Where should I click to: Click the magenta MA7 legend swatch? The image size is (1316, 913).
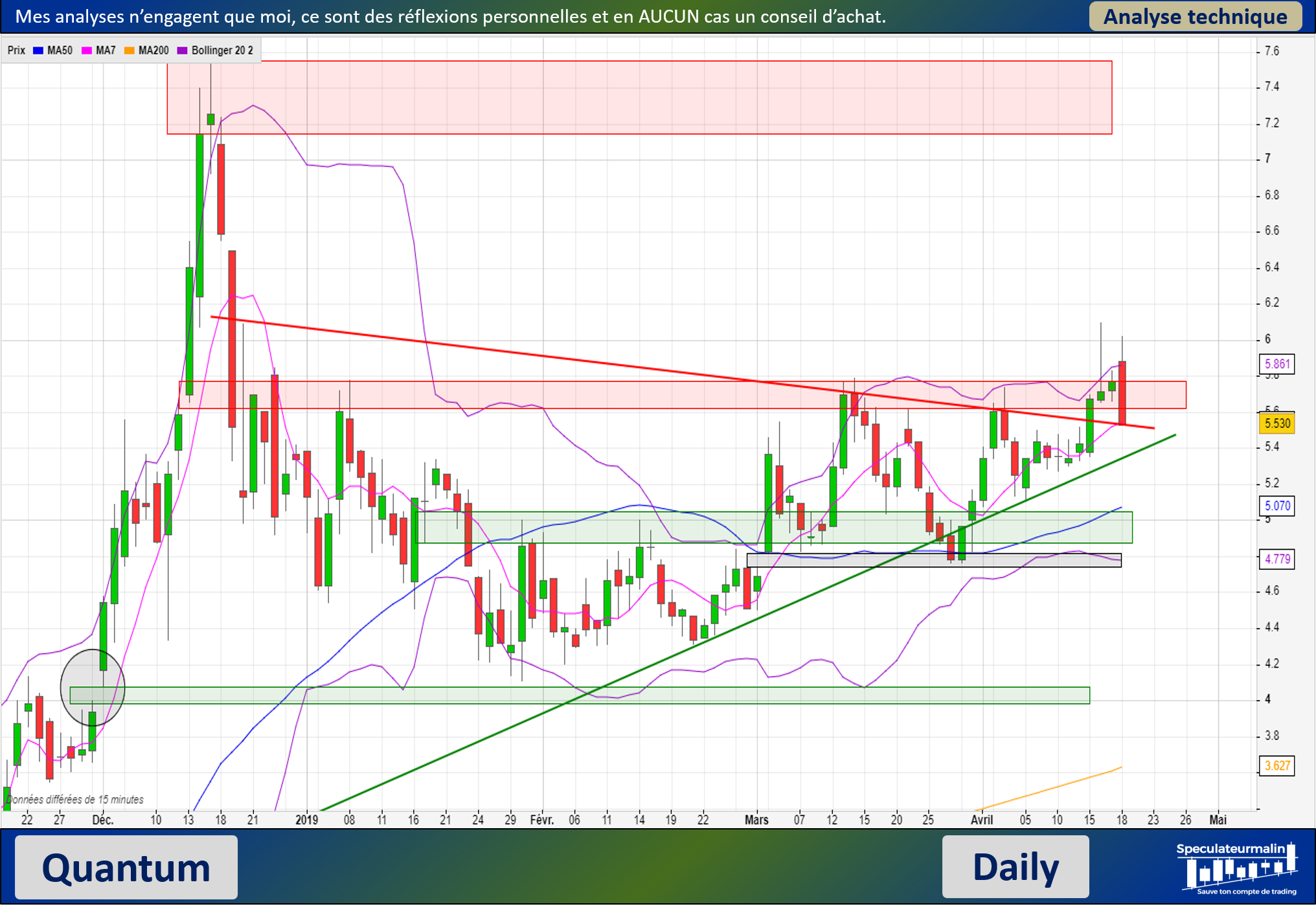point(87,51)
